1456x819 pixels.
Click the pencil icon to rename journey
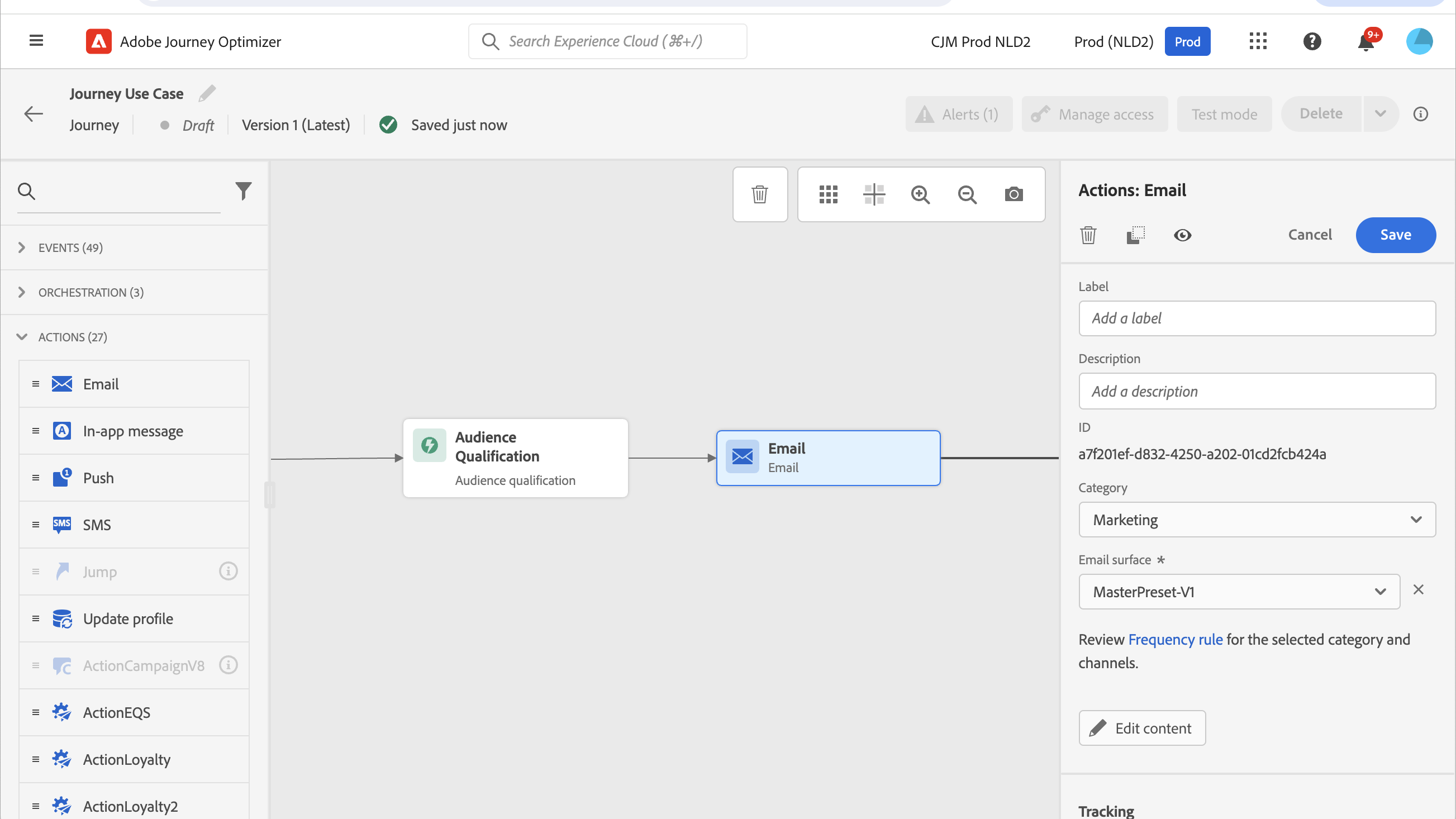pos(207,93)
